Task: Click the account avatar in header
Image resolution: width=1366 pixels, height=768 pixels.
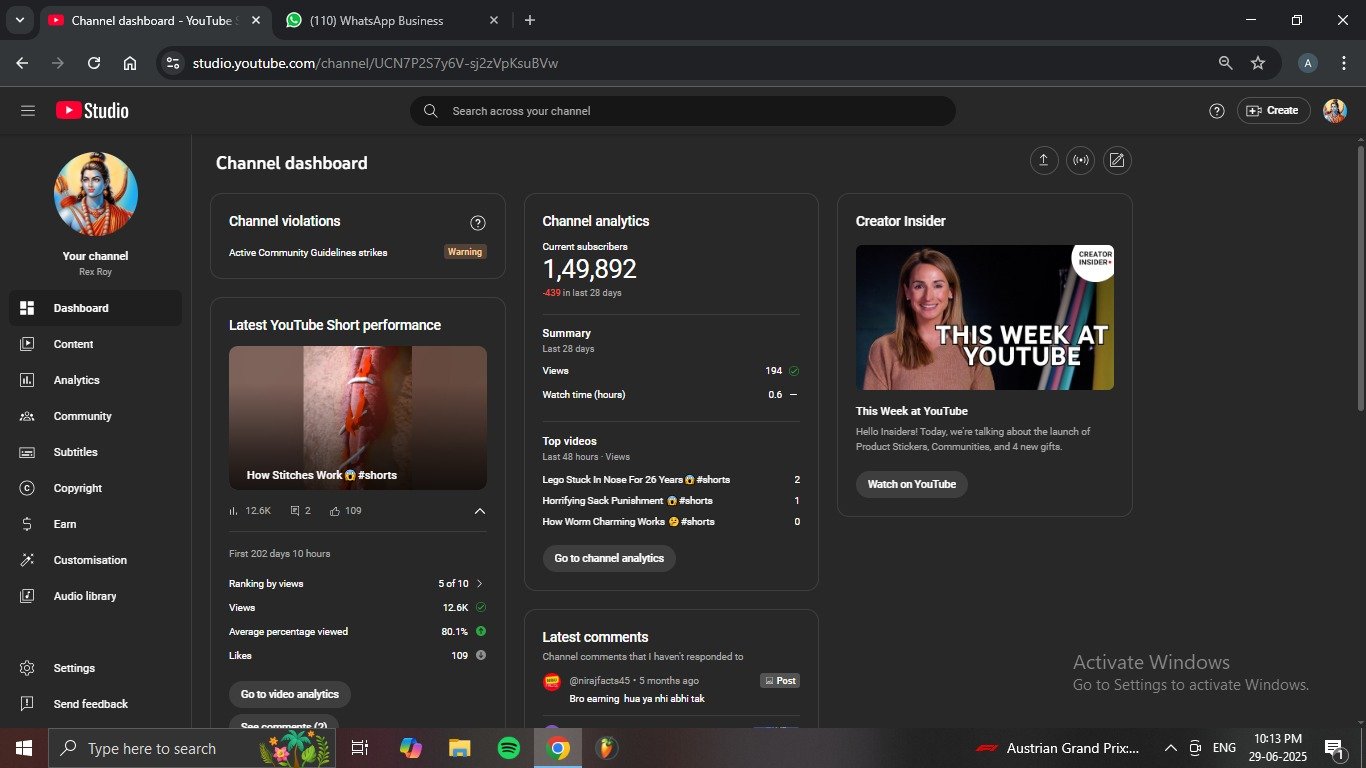Action: [1335, 111]
